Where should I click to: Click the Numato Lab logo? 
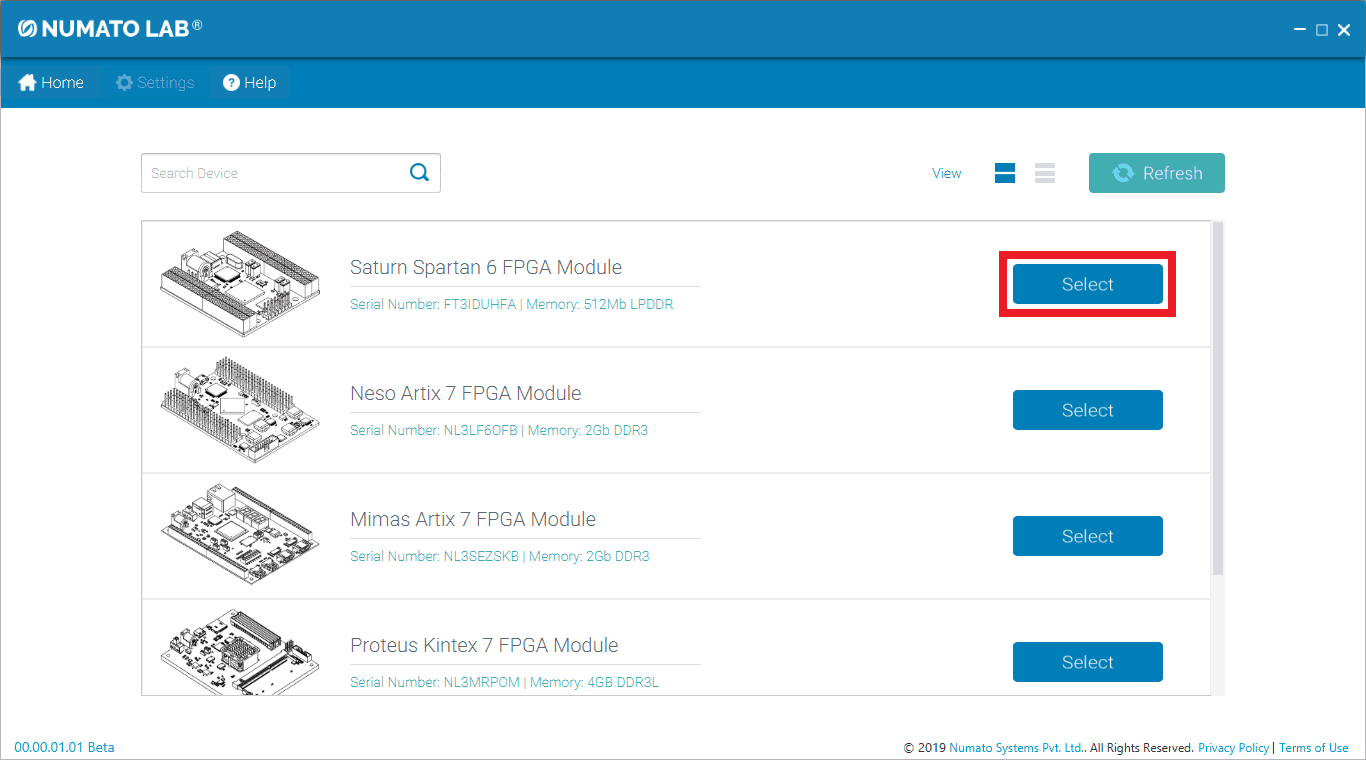pos(110,28)
